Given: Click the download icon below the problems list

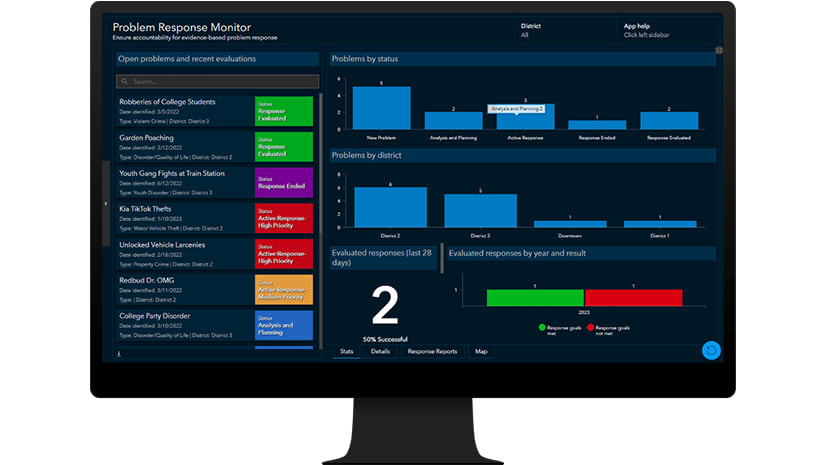Looking at the screenshot, I should coord(119,354).
